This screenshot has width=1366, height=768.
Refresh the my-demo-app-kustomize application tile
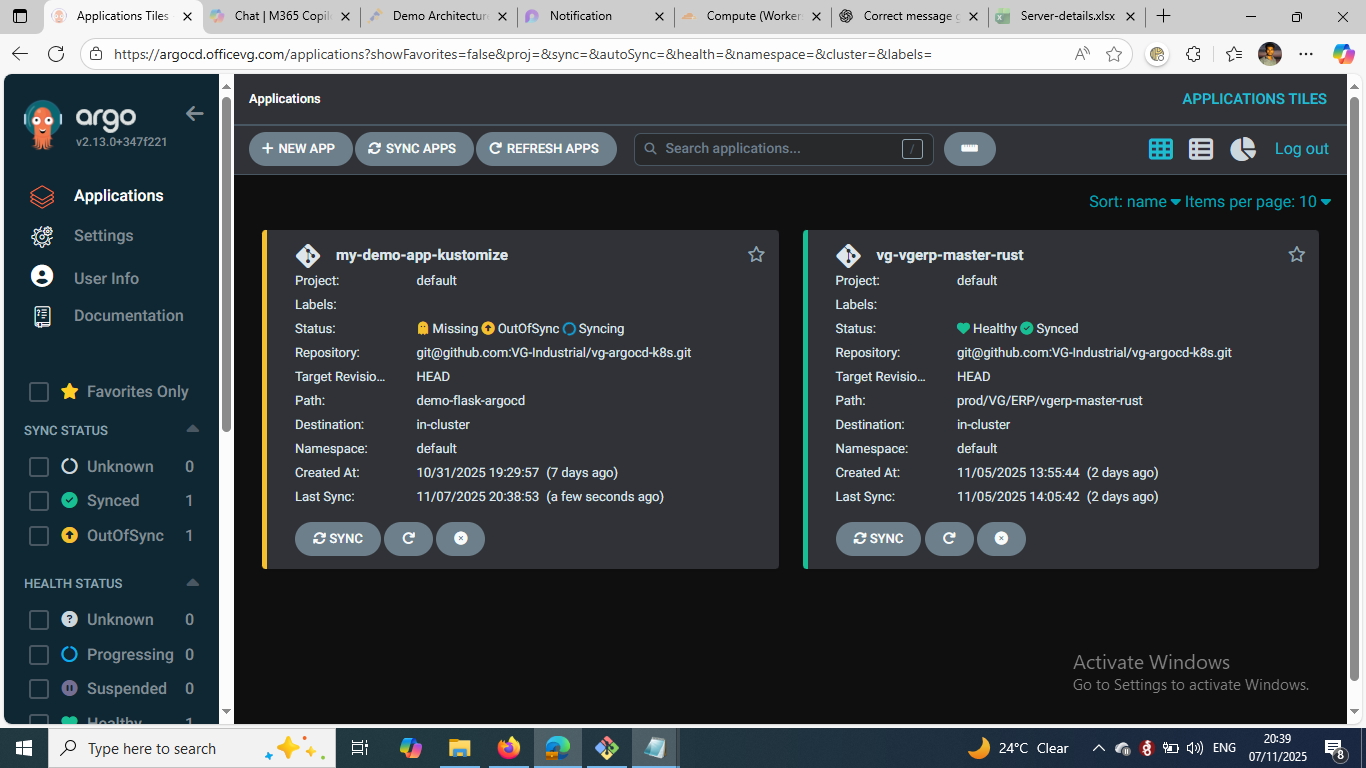(408, 538)
